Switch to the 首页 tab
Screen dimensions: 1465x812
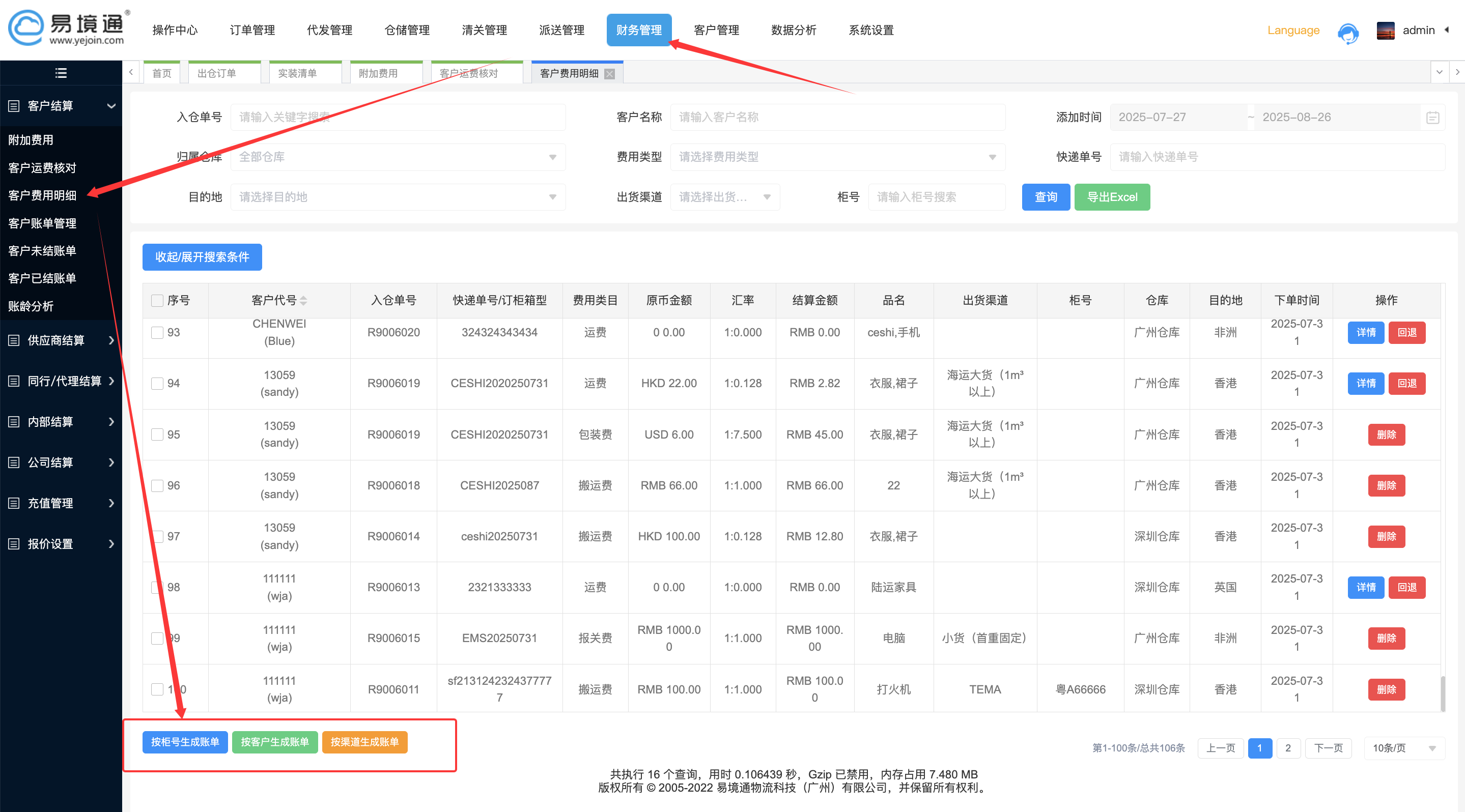click(x=162, y=73)
